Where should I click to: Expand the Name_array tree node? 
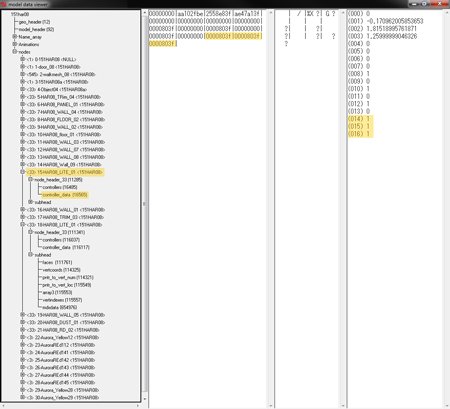click(15, 37)
